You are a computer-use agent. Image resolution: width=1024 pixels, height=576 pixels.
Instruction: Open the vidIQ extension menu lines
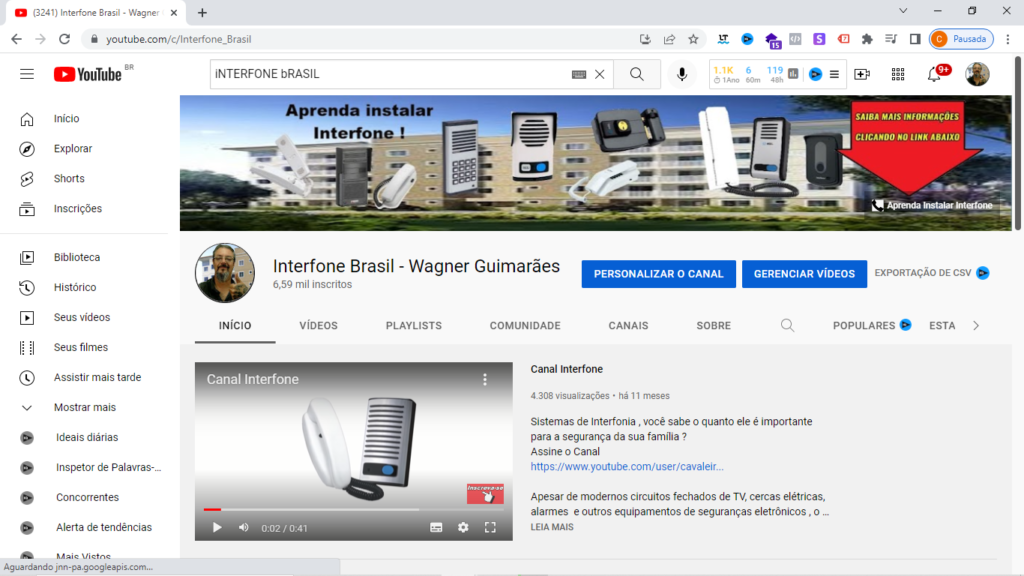click(x=834, y=74)
